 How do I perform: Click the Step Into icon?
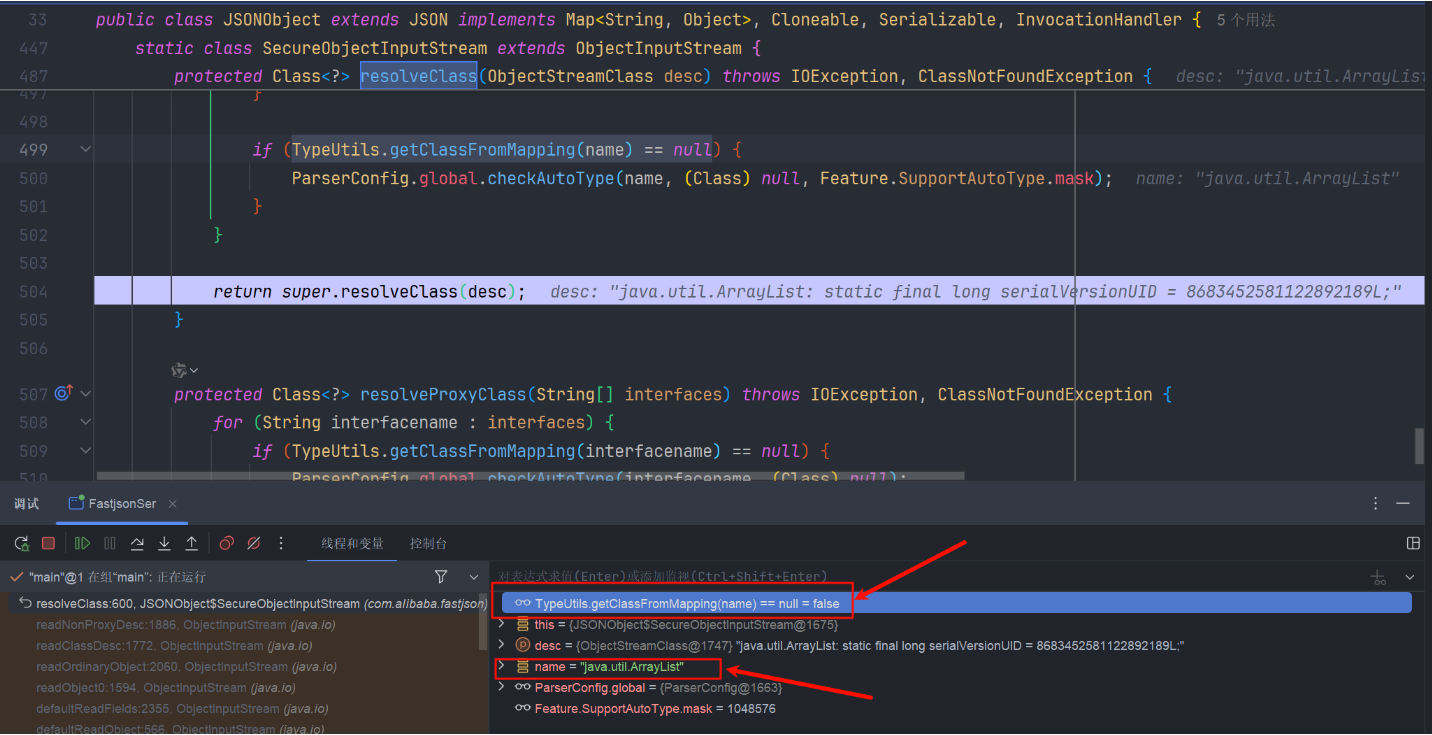point(164,543)
